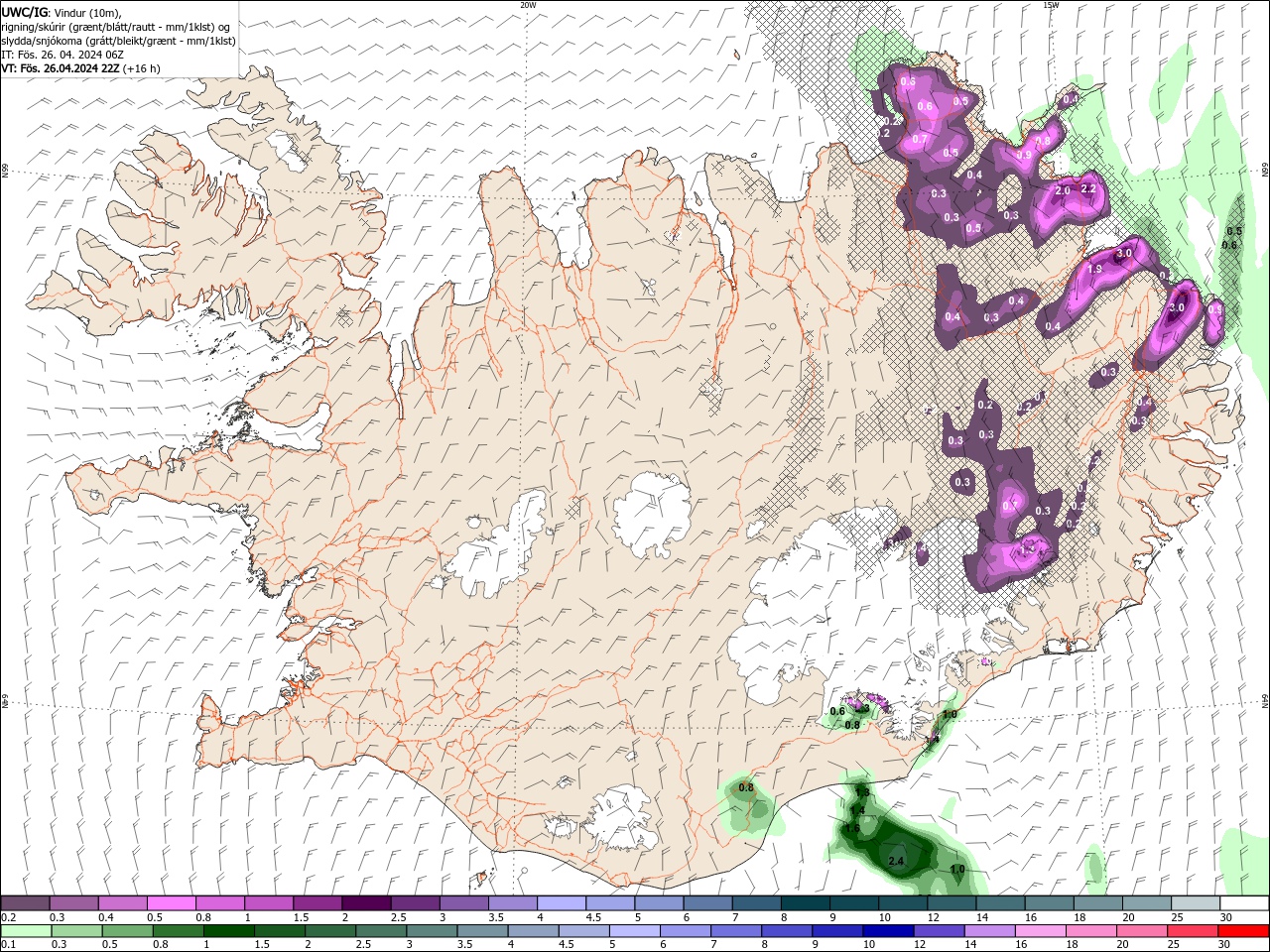This screenshot has height=952, width=1270.
Task: Click the 'slydda/snjókoma' legend description line
Action: coord(118,41)
